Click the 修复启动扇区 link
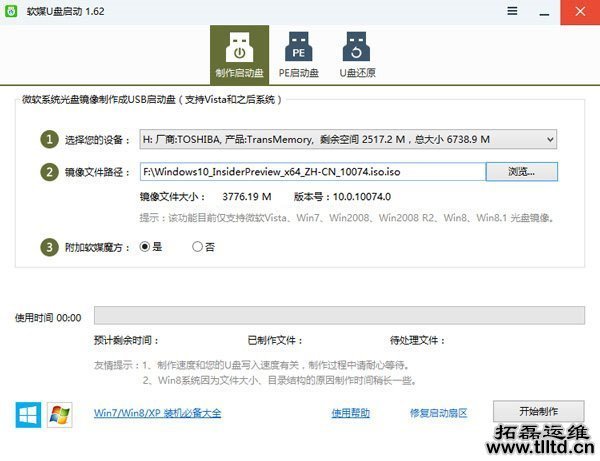 [x=439, y=413]
